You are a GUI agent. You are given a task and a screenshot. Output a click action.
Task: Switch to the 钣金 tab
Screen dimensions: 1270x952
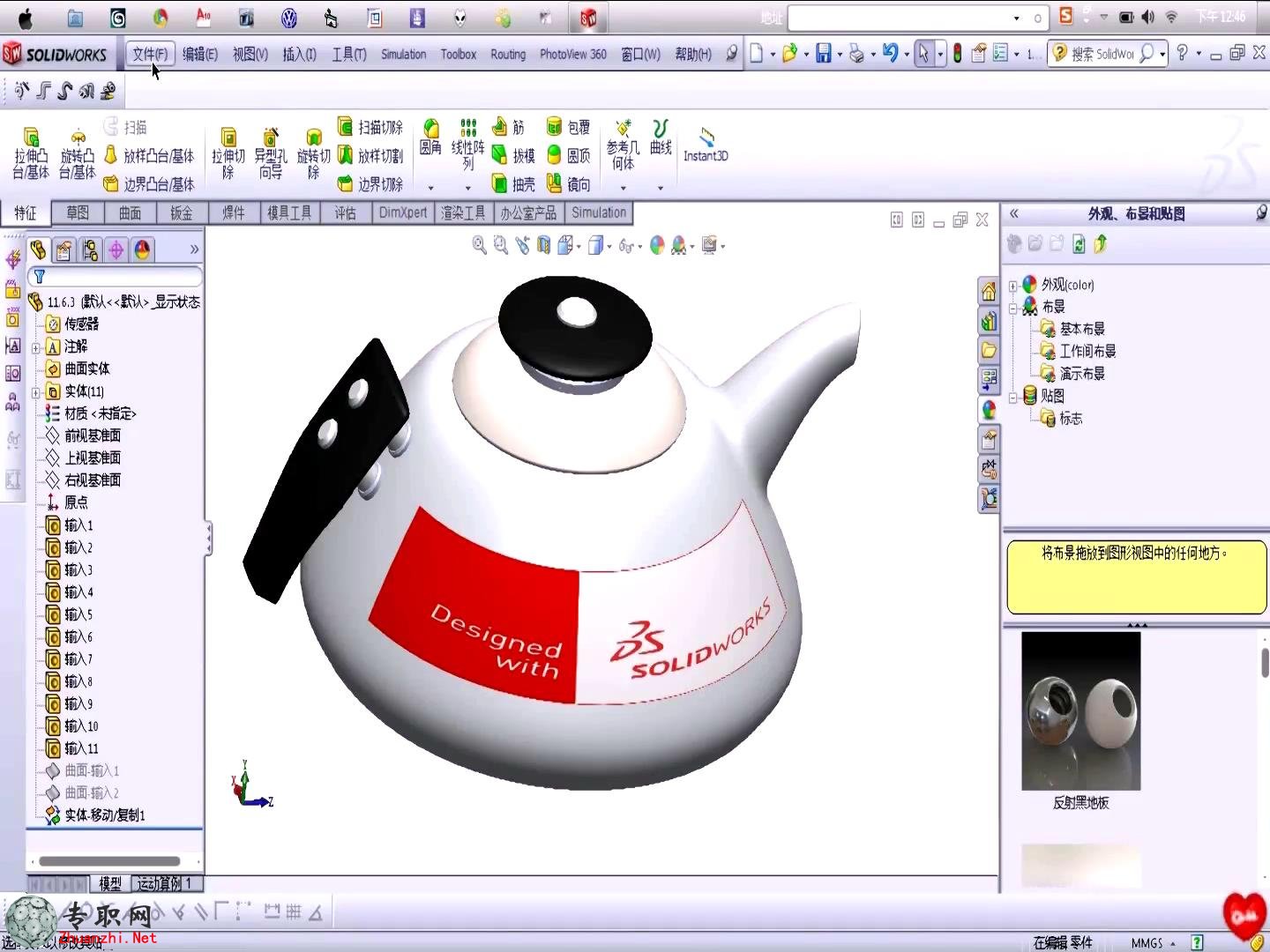coord(182,212)
